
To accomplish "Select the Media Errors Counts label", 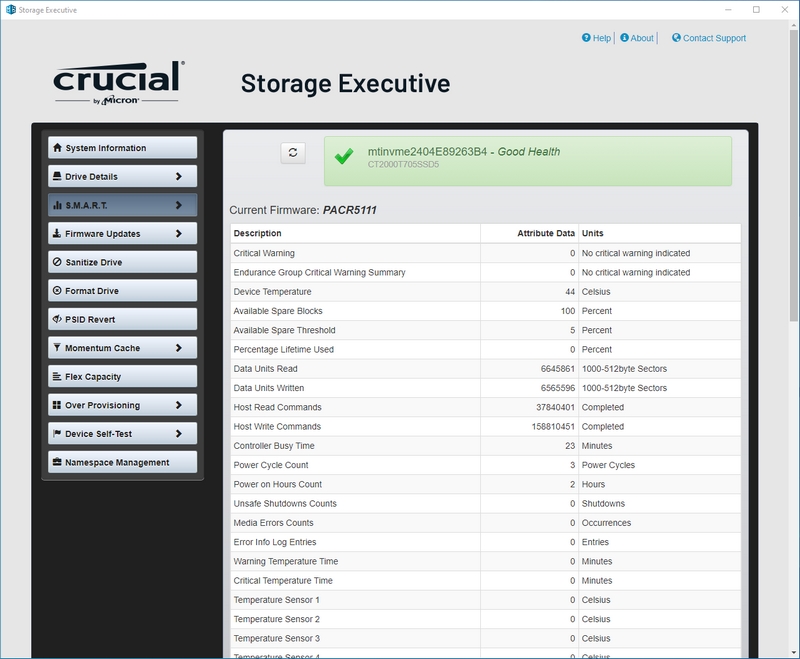I will (x=273, y=523).
